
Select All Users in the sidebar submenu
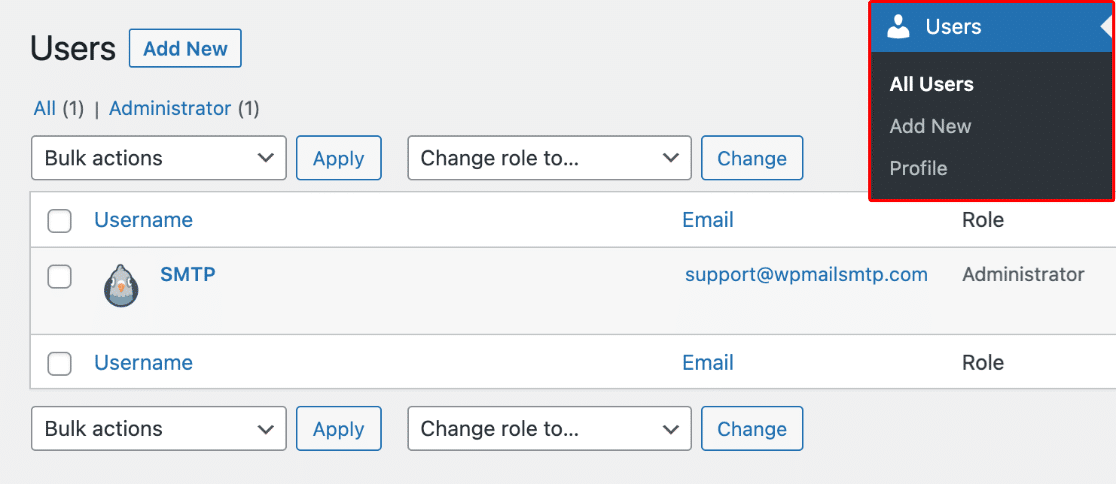coord(932,84)
